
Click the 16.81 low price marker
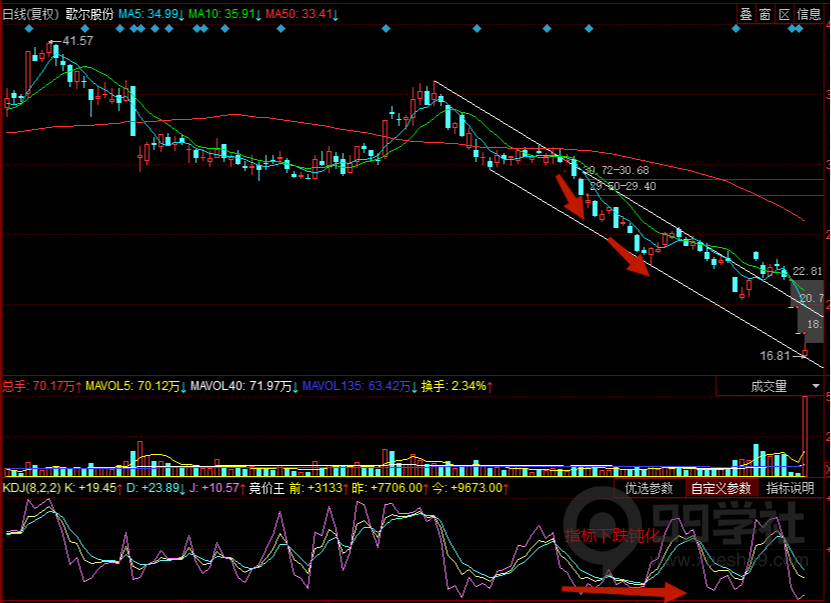[776, 355]
